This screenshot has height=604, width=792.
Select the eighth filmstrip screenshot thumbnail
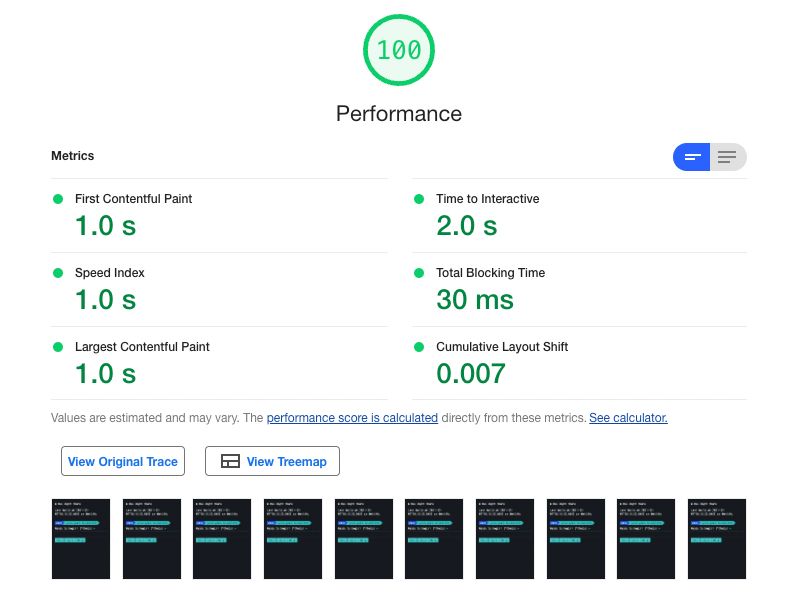[x=576, y=538]
